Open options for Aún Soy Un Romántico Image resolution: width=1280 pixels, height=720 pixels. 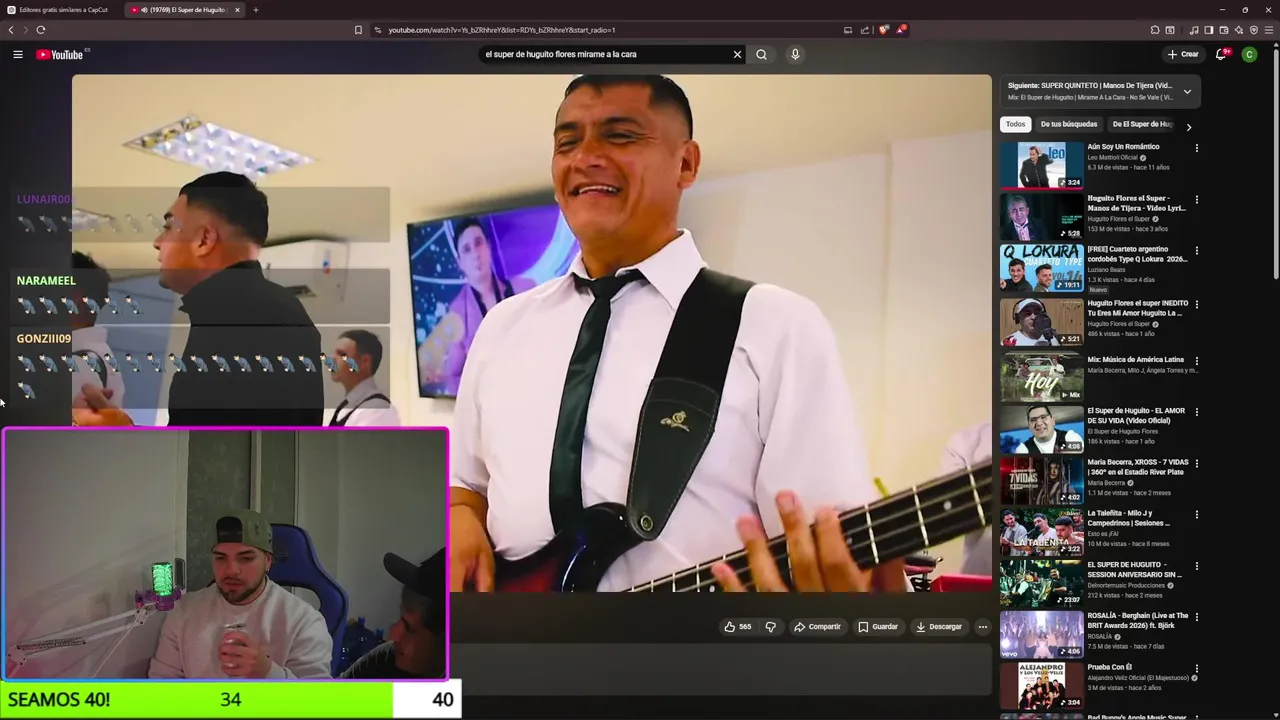1196,148
